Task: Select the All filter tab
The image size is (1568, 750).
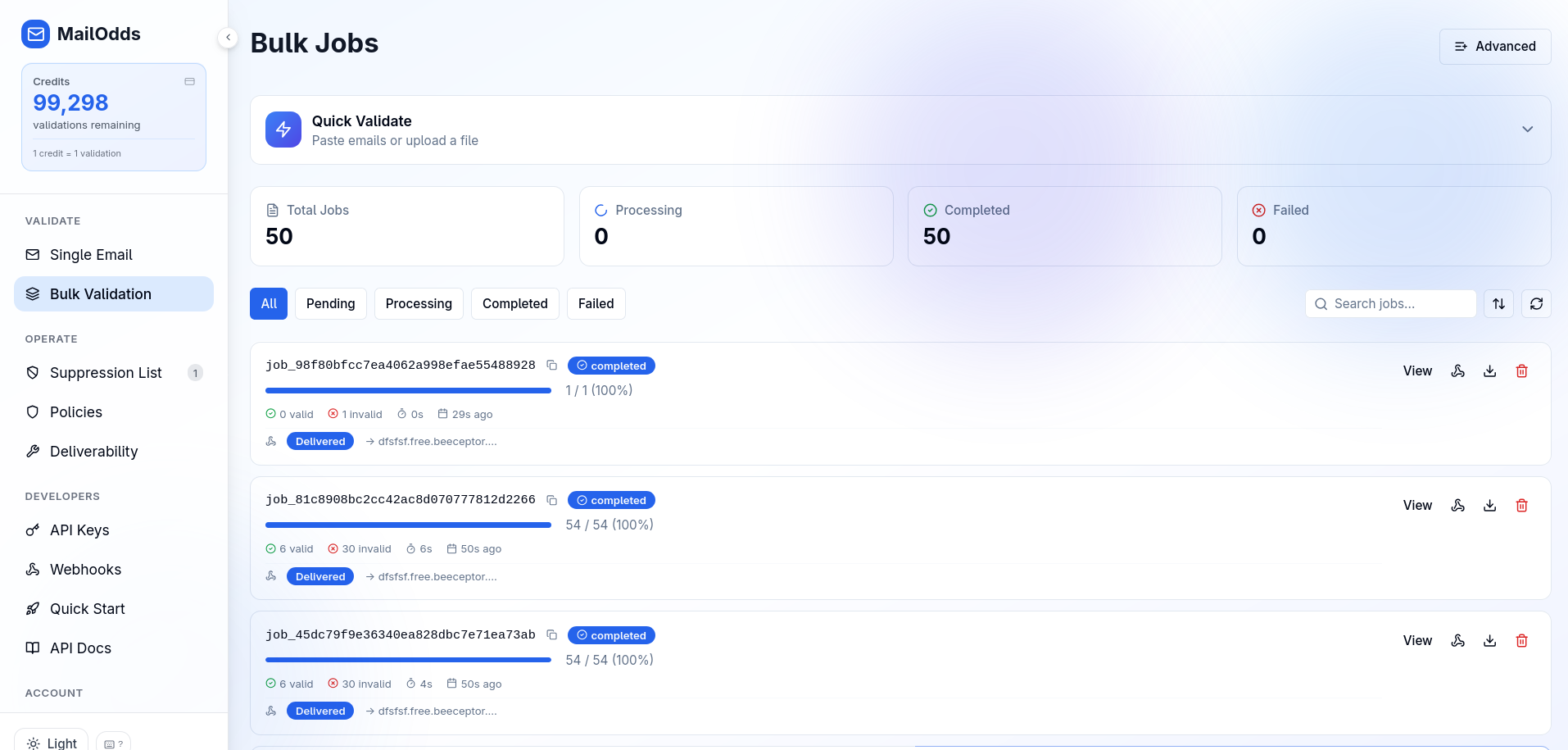Action: point(269,303)
